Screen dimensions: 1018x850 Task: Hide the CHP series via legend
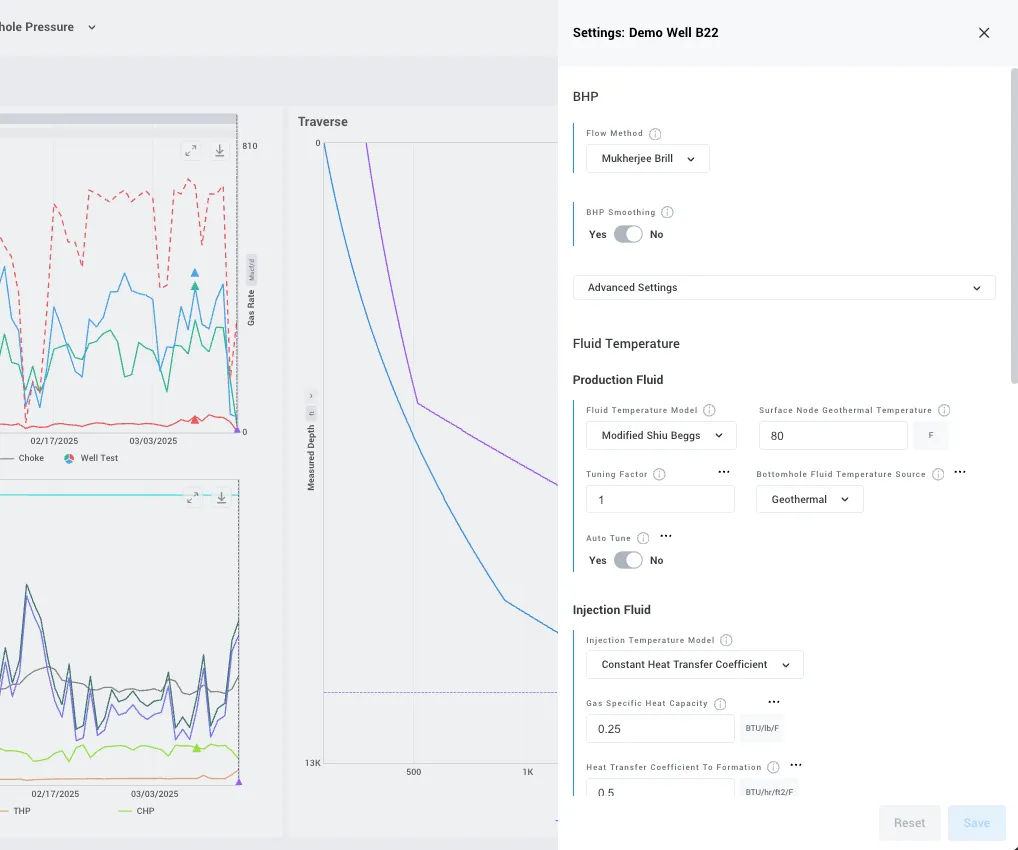pos(137,810)
